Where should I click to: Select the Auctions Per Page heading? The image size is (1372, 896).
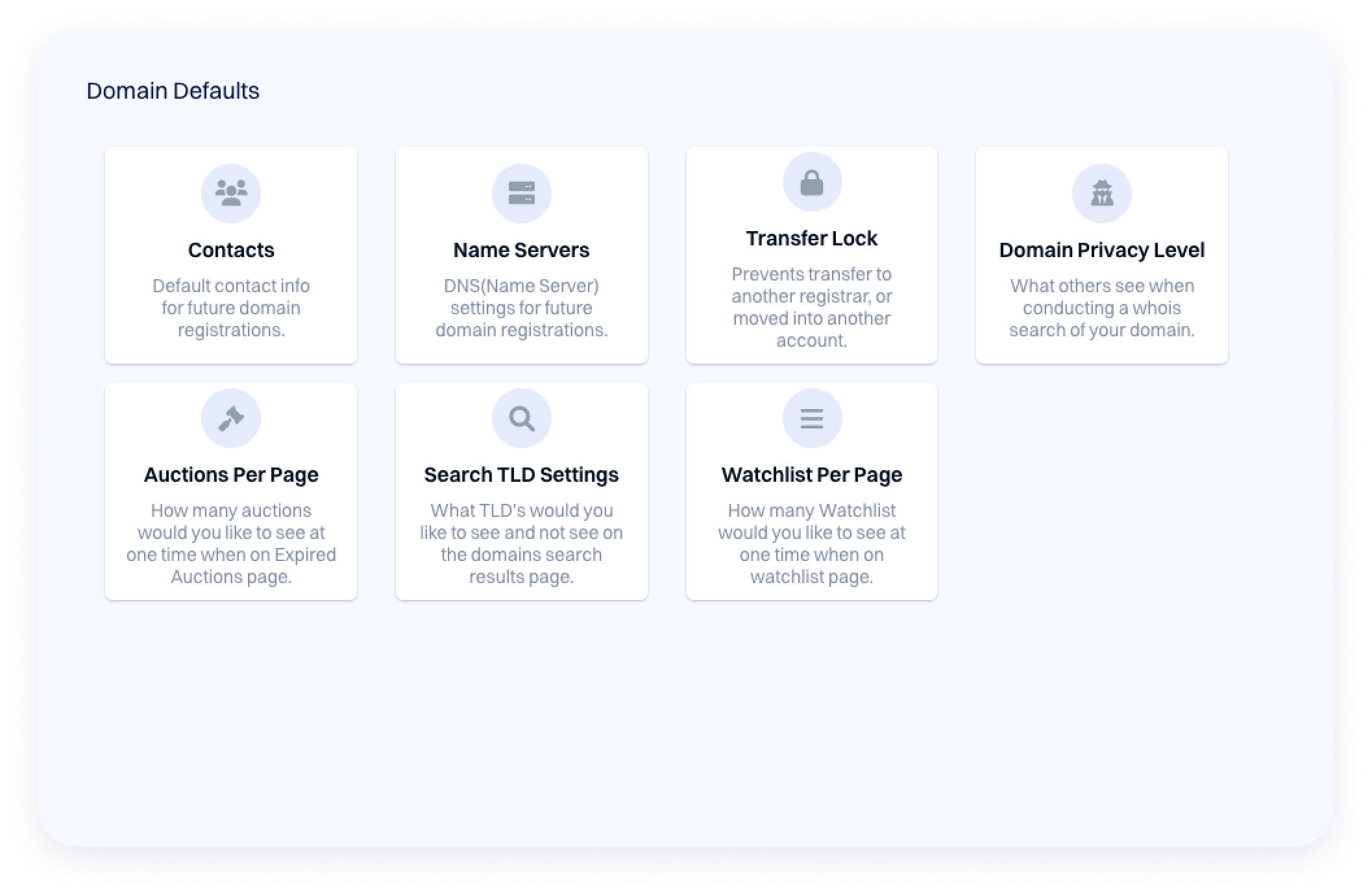(231, 475)
